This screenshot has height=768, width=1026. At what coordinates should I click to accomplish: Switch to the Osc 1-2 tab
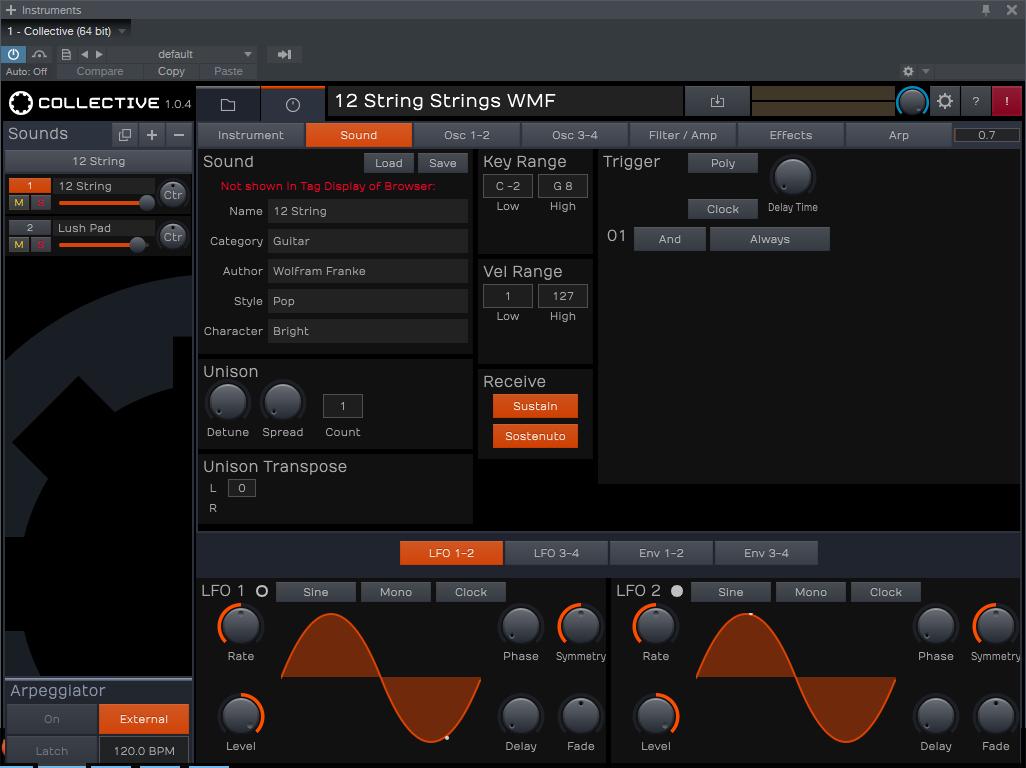click(x=467, y=135)
